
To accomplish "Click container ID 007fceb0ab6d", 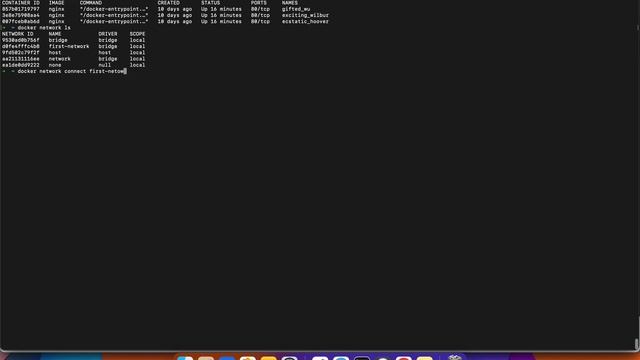I will (21, 21).
